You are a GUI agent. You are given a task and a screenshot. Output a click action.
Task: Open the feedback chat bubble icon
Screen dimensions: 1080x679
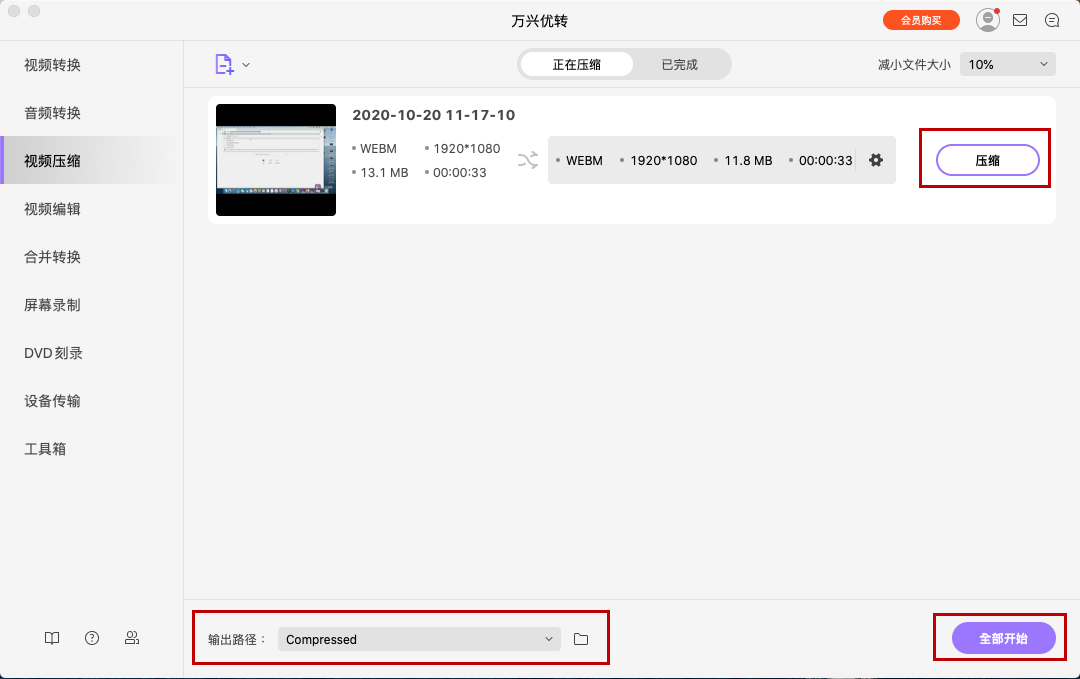(x=1052, y=19)
